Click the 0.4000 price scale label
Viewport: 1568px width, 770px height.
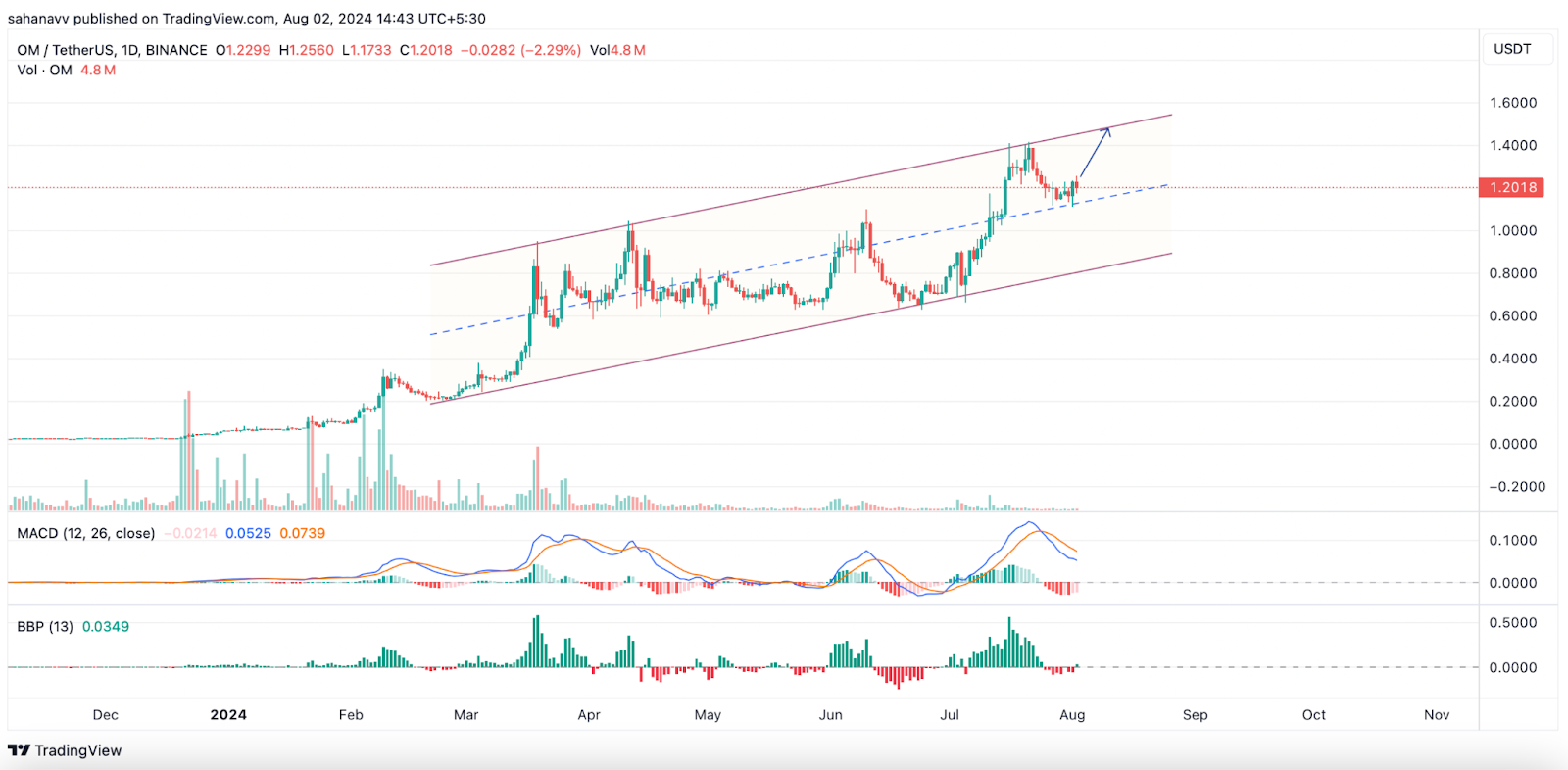1513,359
